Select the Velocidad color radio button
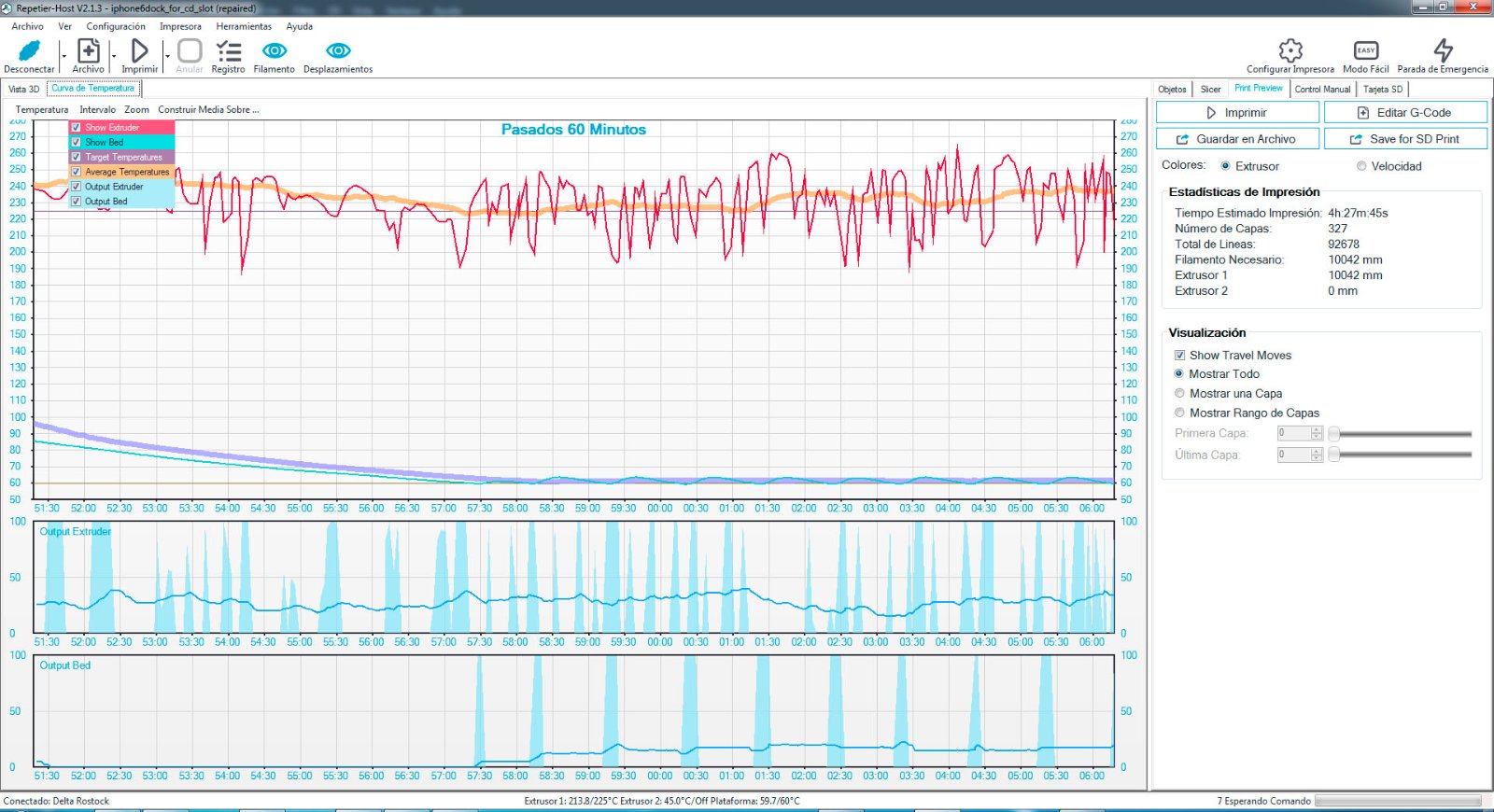Image resolution: width=1494 pixels, height=812 pixels. [x=1361, y=166]
